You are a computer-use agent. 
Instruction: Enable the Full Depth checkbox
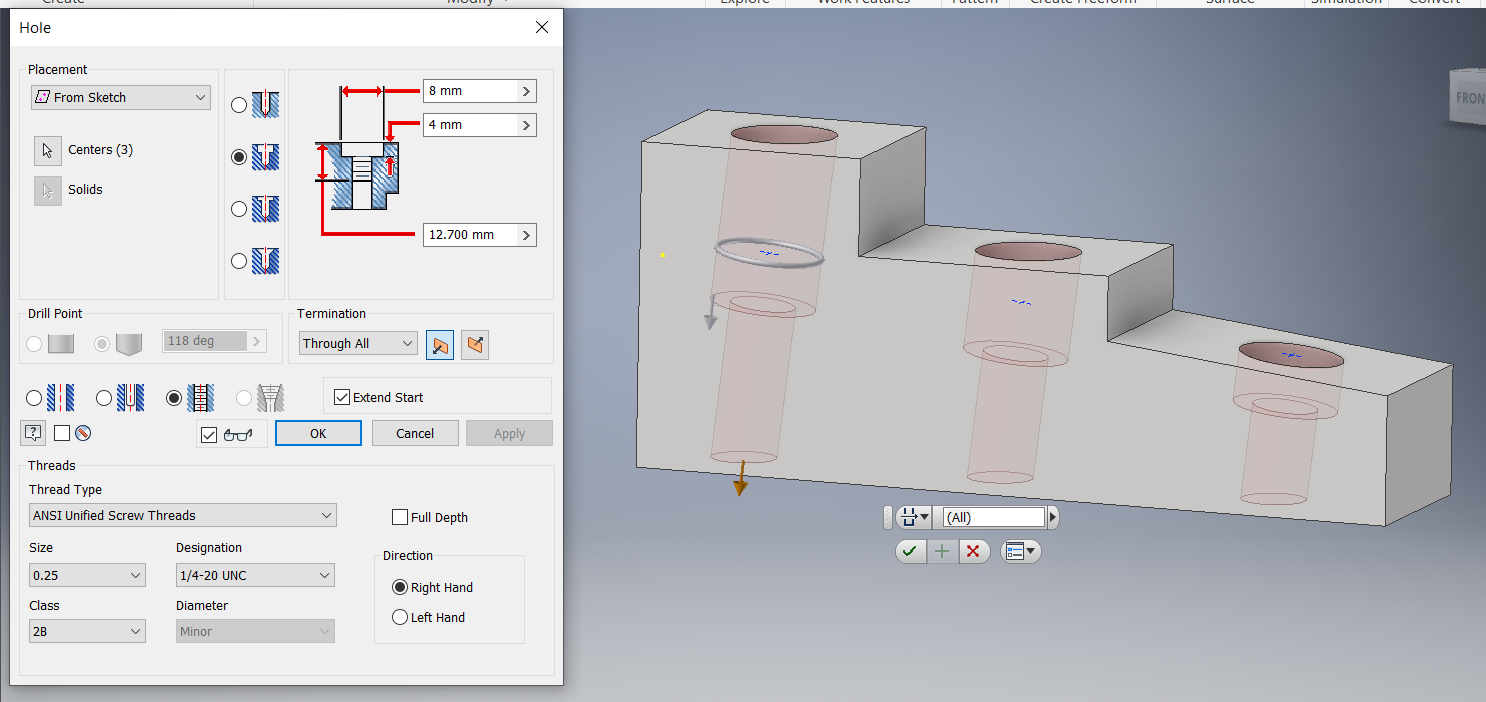[x=400, y=517]
